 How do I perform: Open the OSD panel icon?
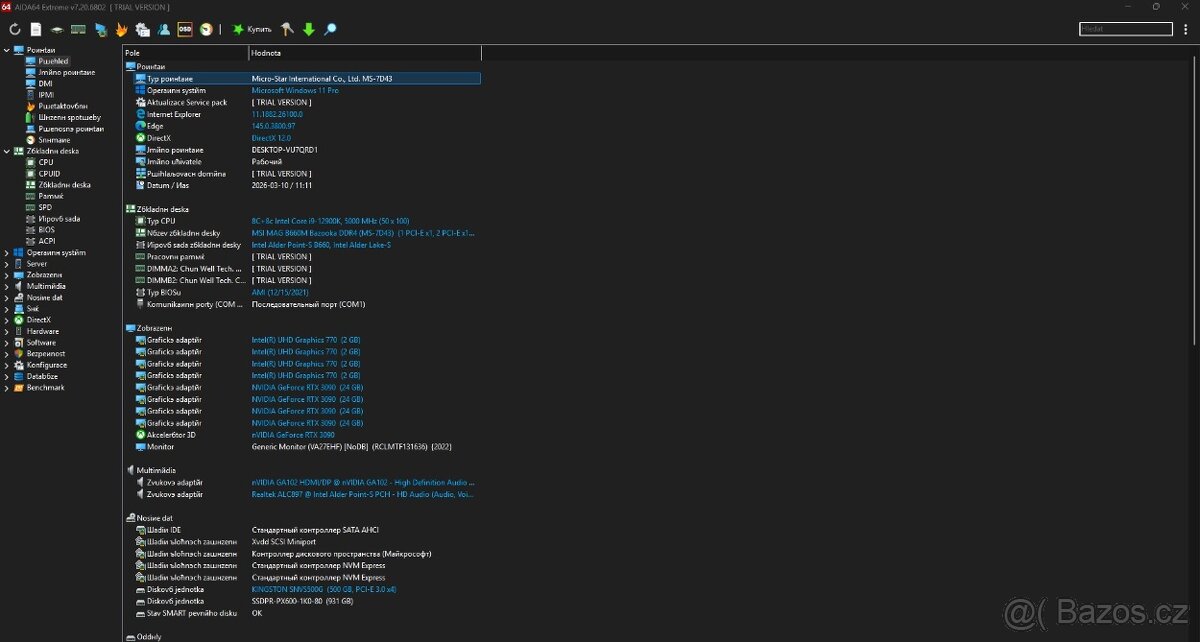185,30
